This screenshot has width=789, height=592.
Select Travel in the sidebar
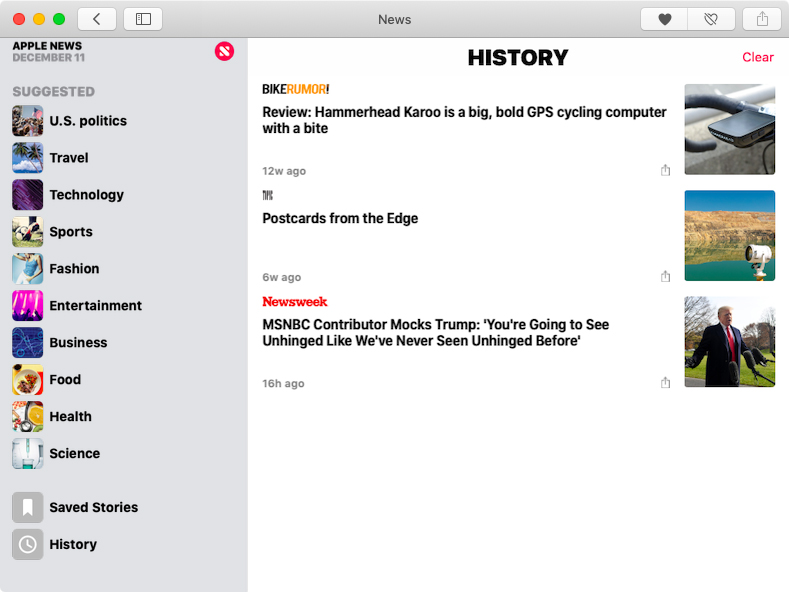coord(69,158)
